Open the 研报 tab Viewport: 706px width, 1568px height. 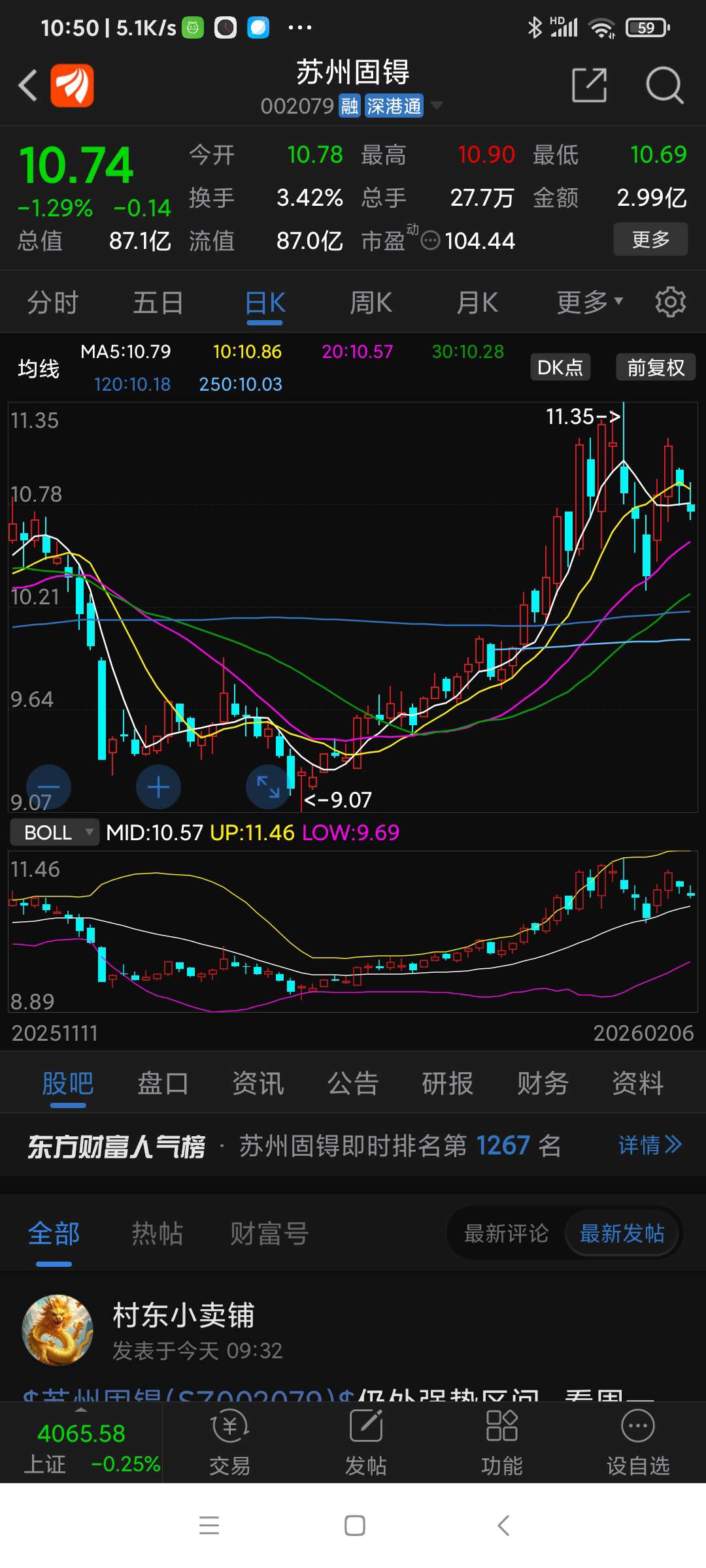coord(448,1083)
